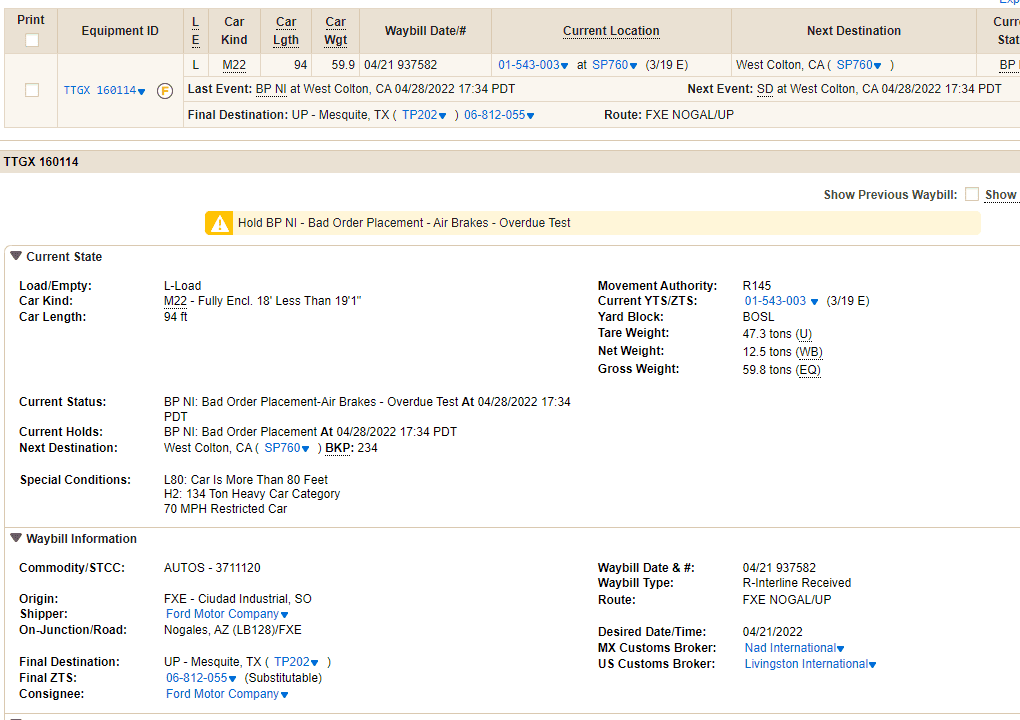
Task: Click the Waybill Date/# column header
Action: coord(425,31)
